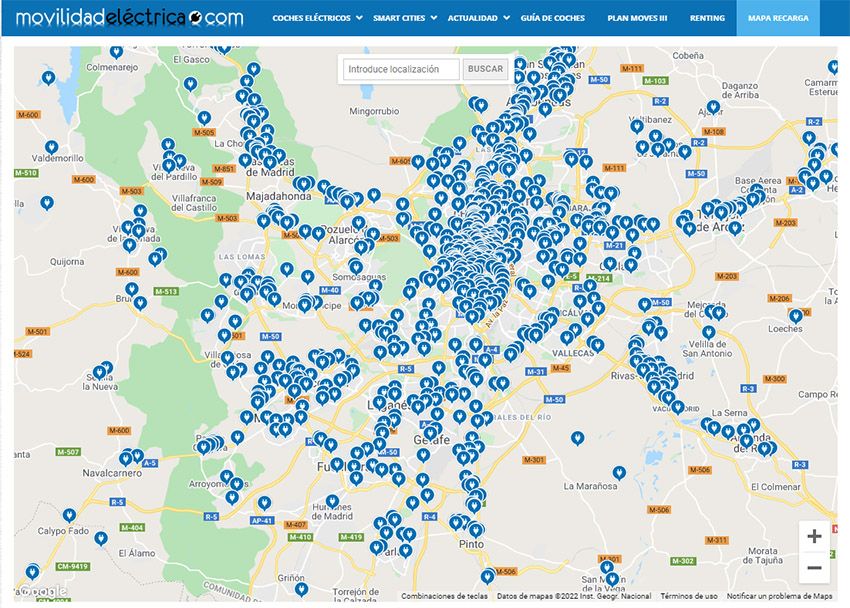Screen dimensions: 850x608
Task: Open the Guía de Coches menu item
Action: click(x=552, y=18)
